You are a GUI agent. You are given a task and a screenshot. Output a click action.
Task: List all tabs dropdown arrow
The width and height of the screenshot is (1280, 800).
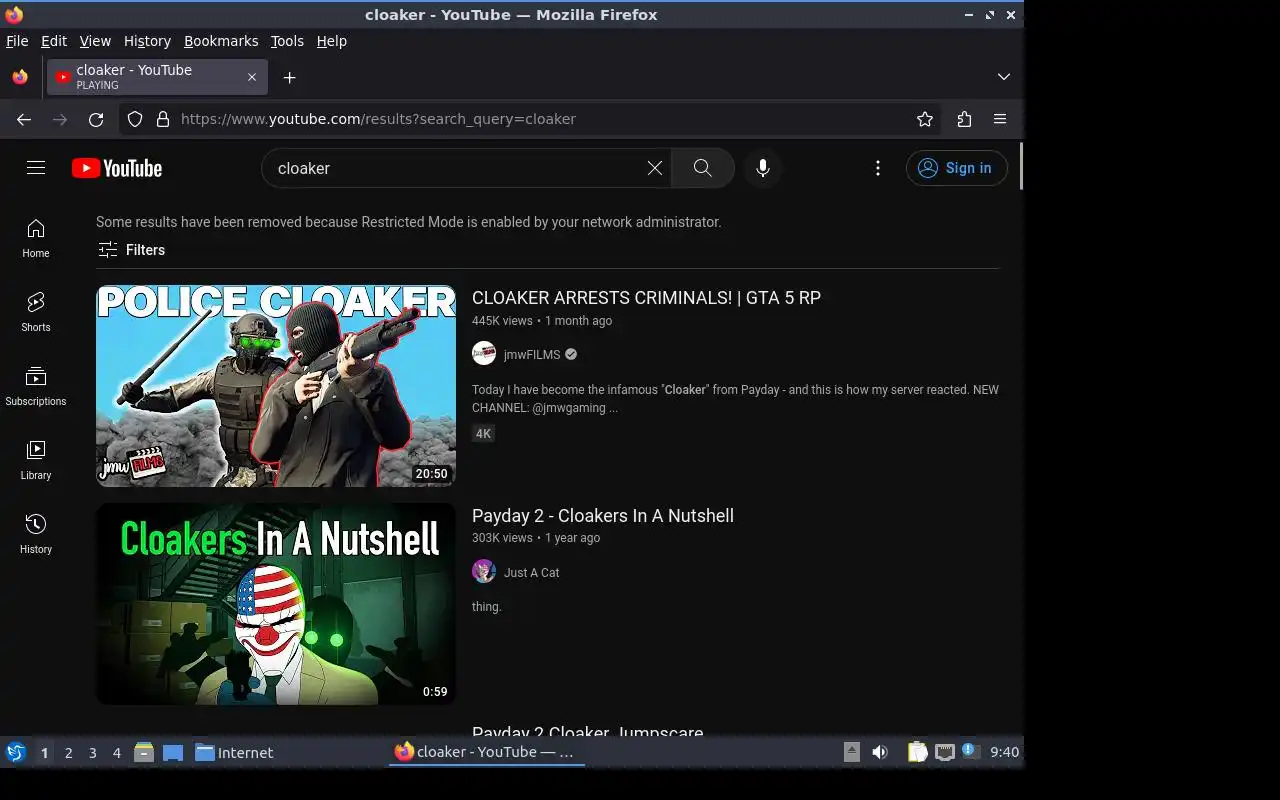click(1004, 77)
